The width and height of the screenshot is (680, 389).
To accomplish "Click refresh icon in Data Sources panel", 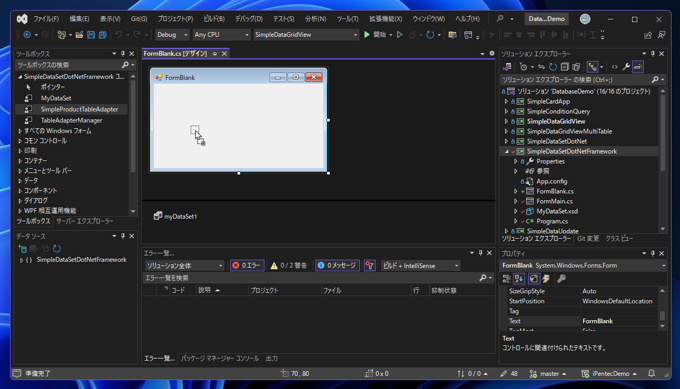I will coord(57,248).
